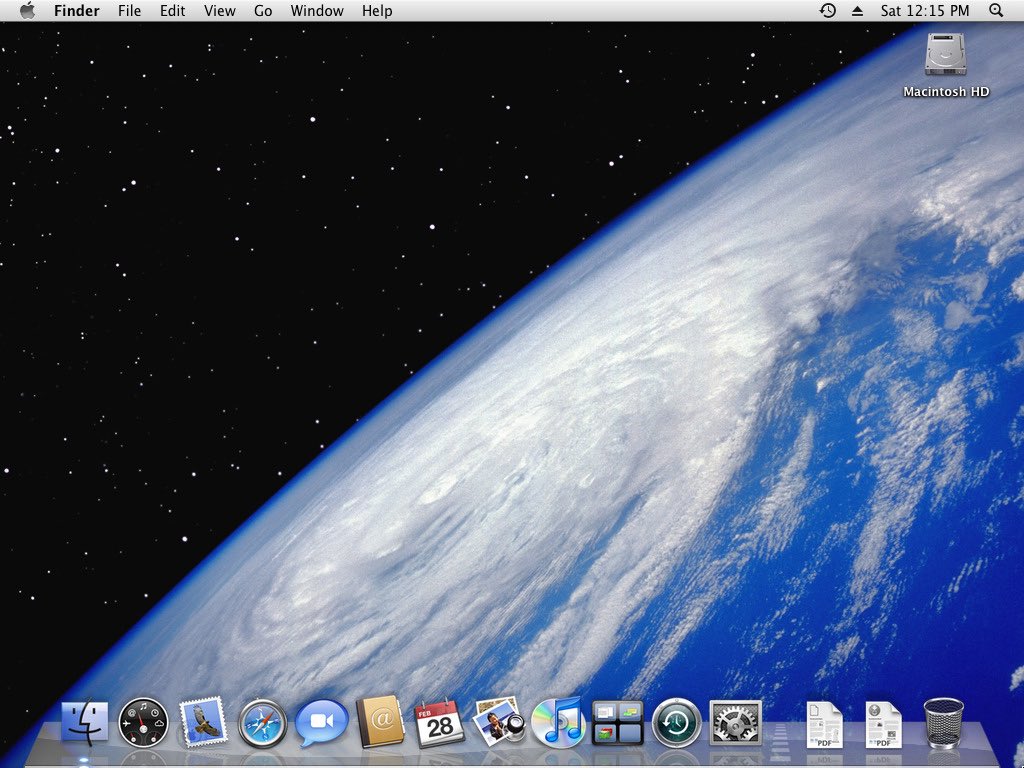The height and width of the screenshot is (768, 1024).
Task: Open the Trash in the Dock
Action: pyautogui.click(x=943, y=723)
